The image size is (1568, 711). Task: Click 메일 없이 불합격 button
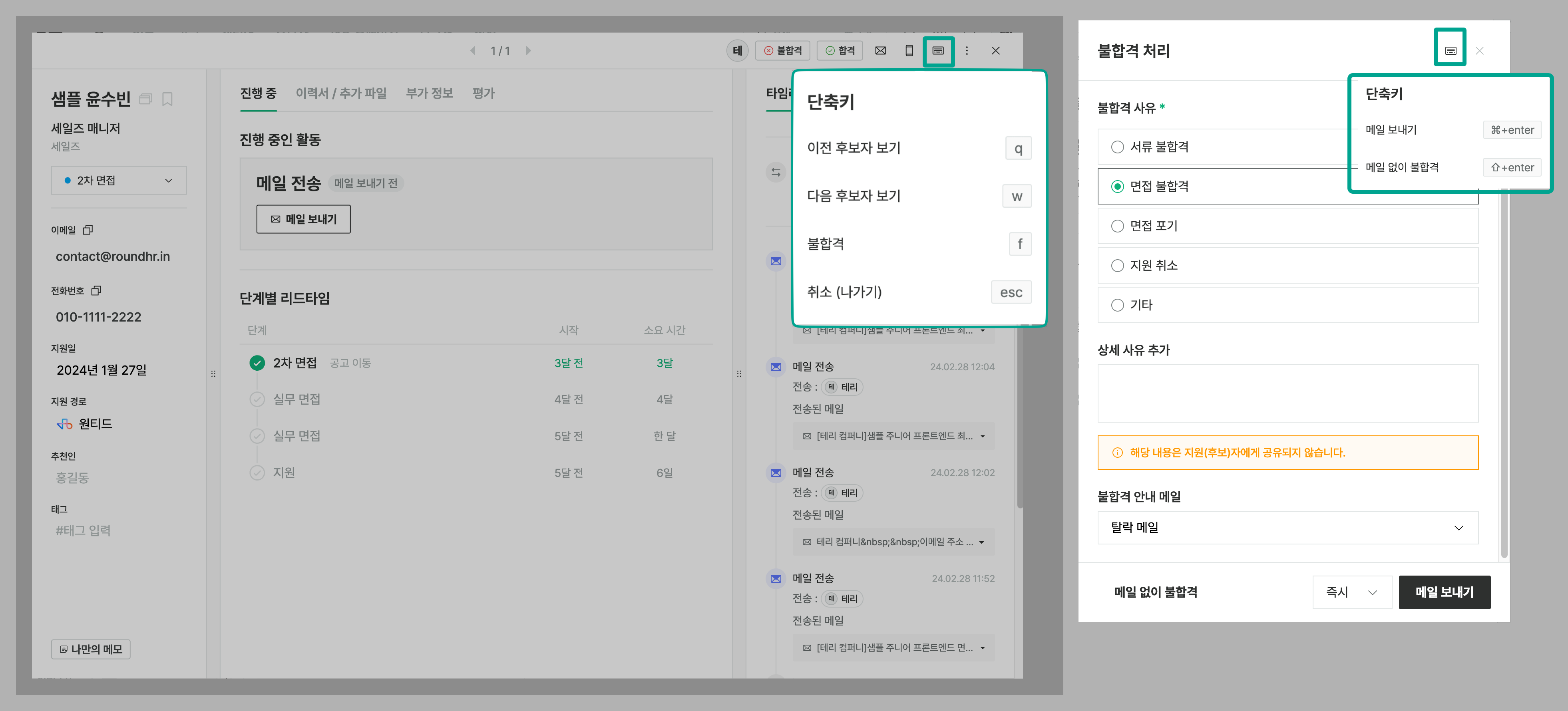point(1155,592)
